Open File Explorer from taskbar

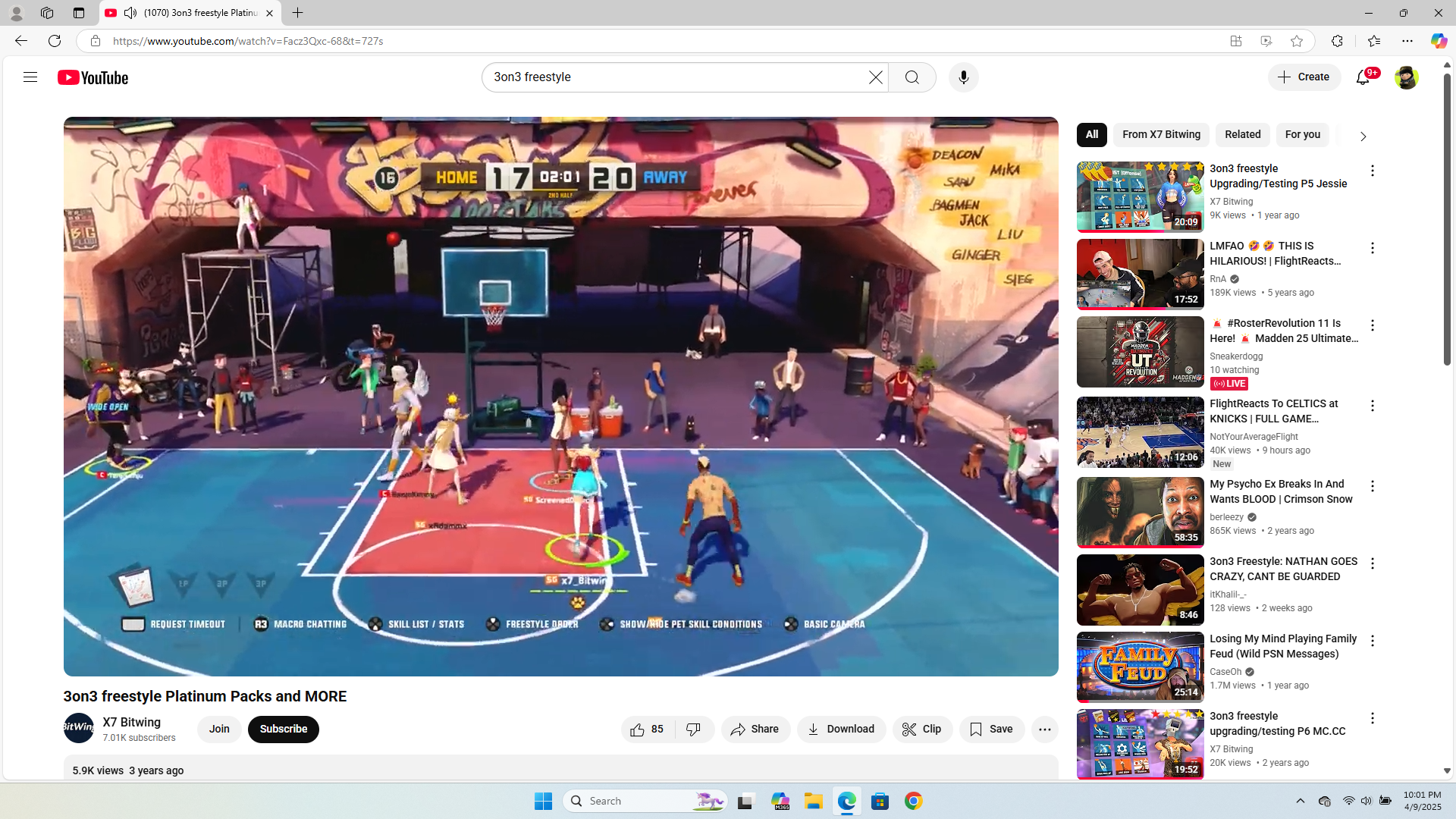814,801
